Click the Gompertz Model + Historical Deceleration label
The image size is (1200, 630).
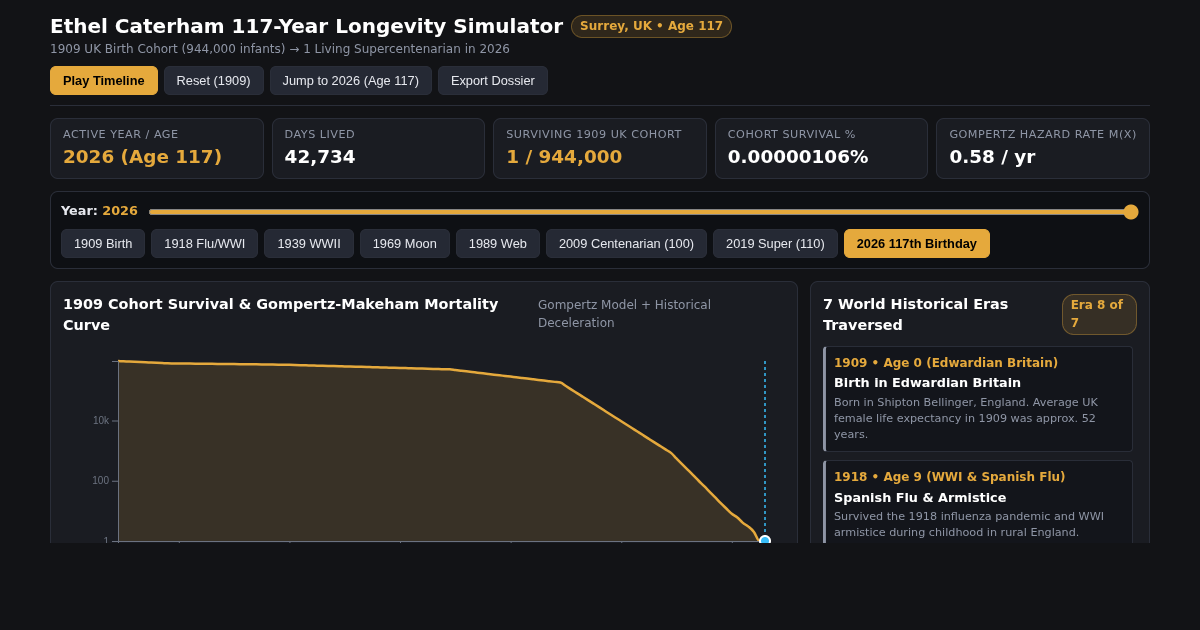624,314
